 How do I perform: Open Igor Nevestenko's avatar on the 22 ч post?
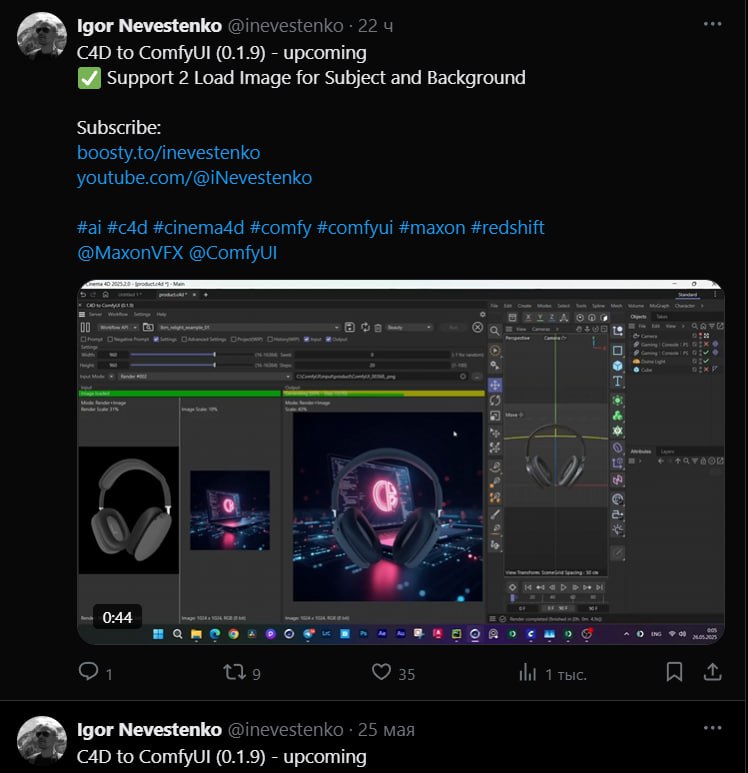click(42, 36)
